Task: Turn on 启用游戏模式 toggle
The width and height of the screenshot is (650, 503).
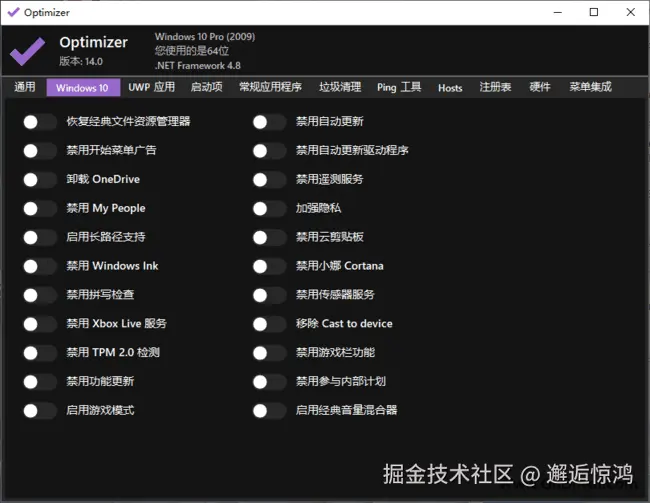Action: (40, 411)
